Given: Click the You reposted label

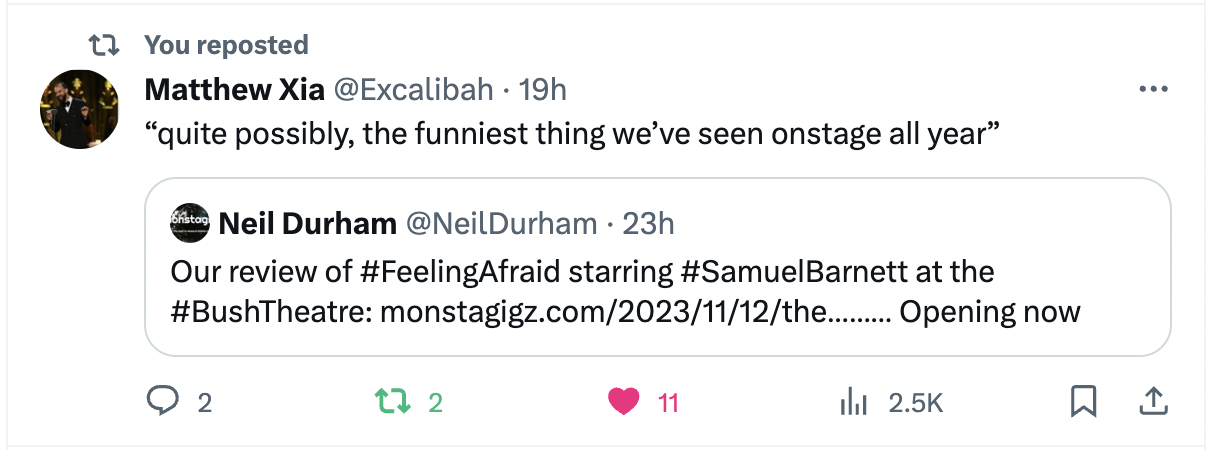Looking at the screenshot, I should [x=226, y=44].
